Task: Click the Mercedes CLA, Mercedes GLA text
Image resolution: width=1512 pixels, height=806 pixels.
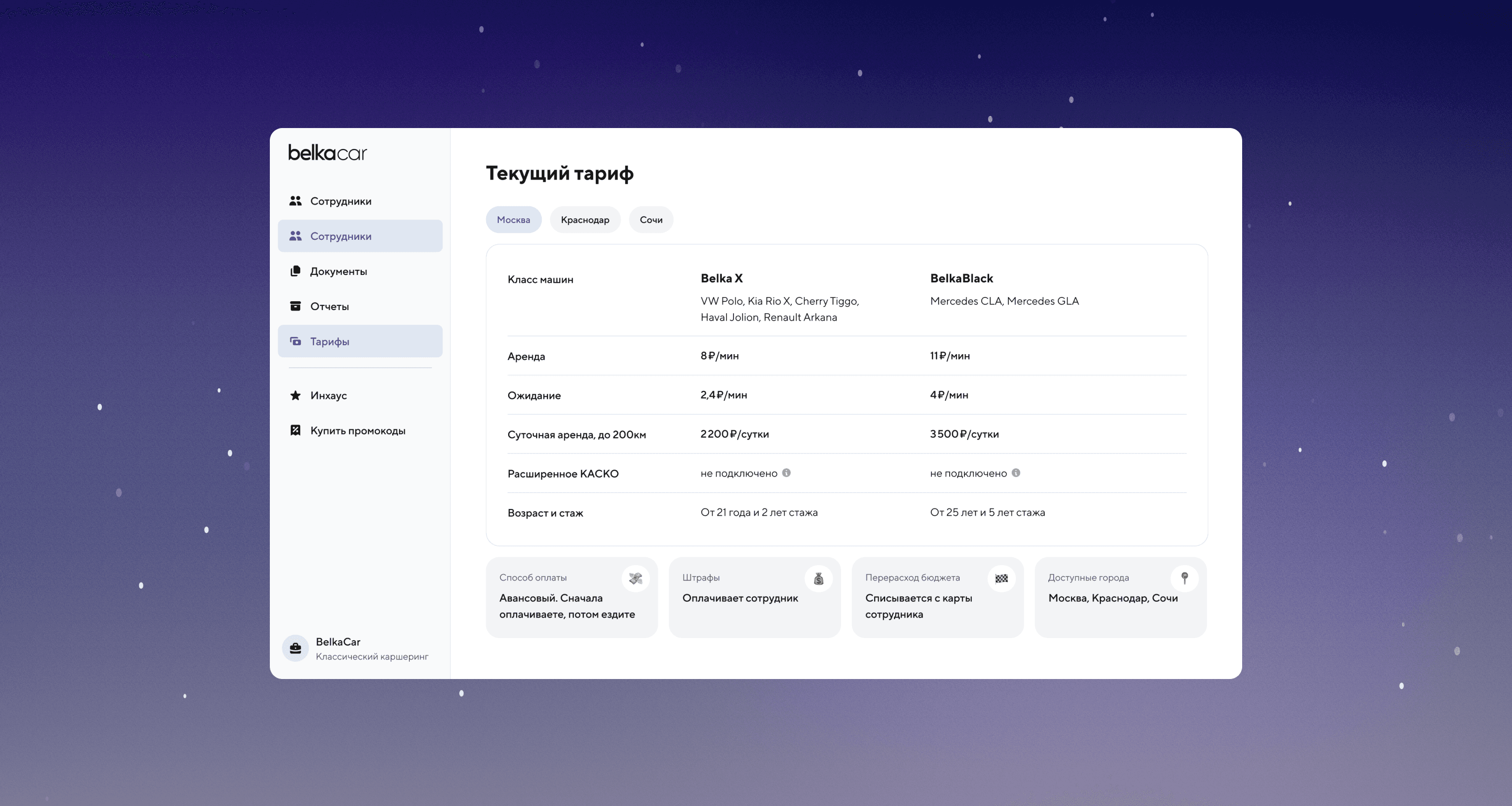Action: pos(1004,301)
